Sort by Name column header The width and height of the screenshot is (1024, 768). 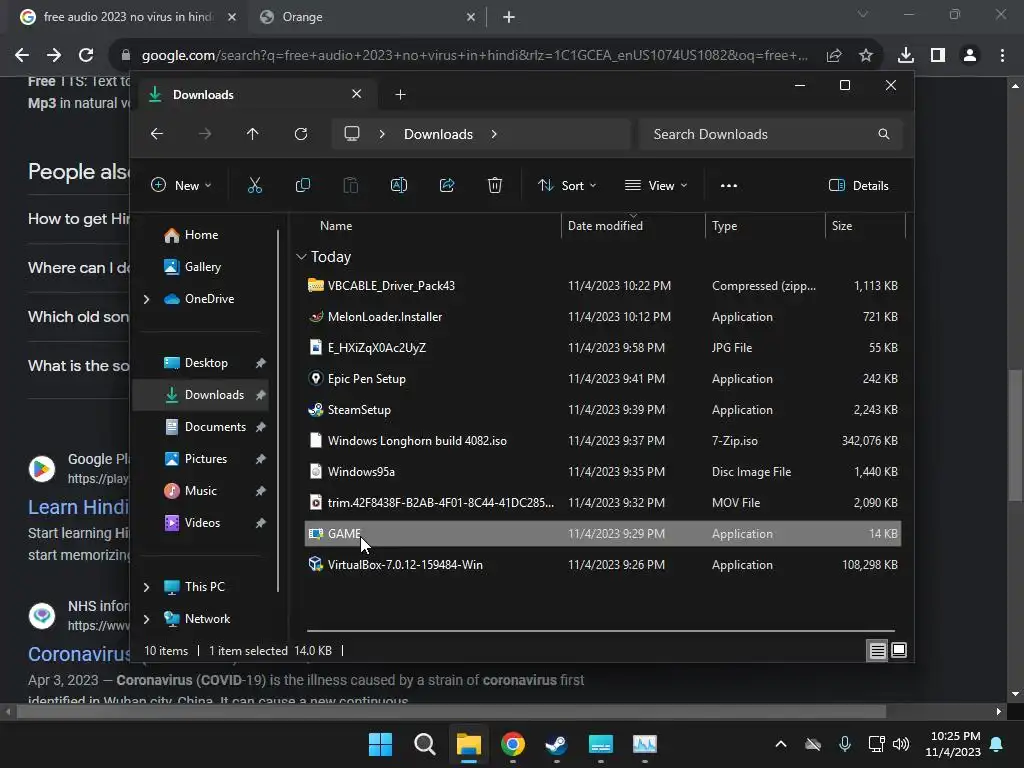coord(430,226)
